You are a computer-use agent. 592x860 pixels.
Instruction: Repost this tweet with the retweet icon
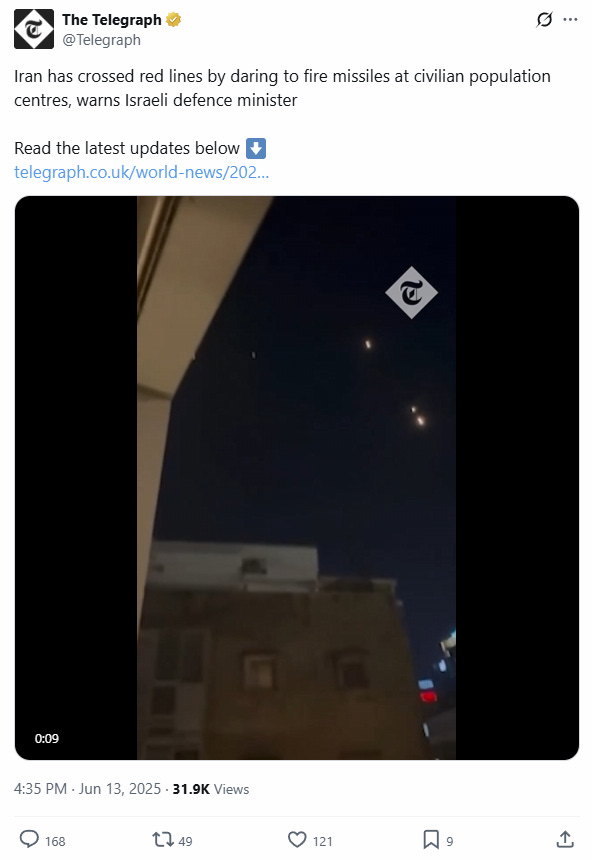tap(162, 839)
